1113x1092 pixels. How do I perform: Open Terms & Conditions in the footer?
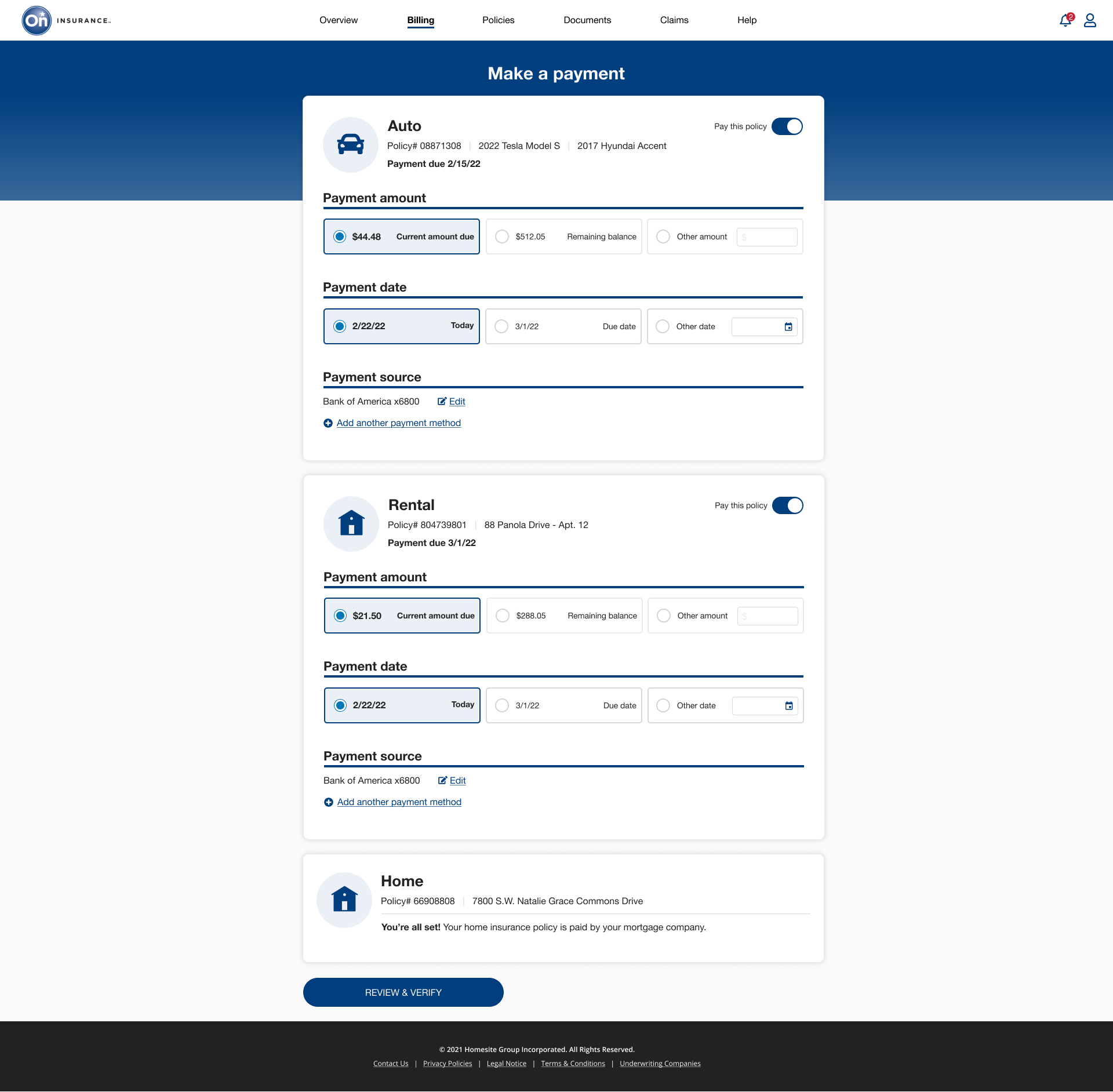(573, 1064)
